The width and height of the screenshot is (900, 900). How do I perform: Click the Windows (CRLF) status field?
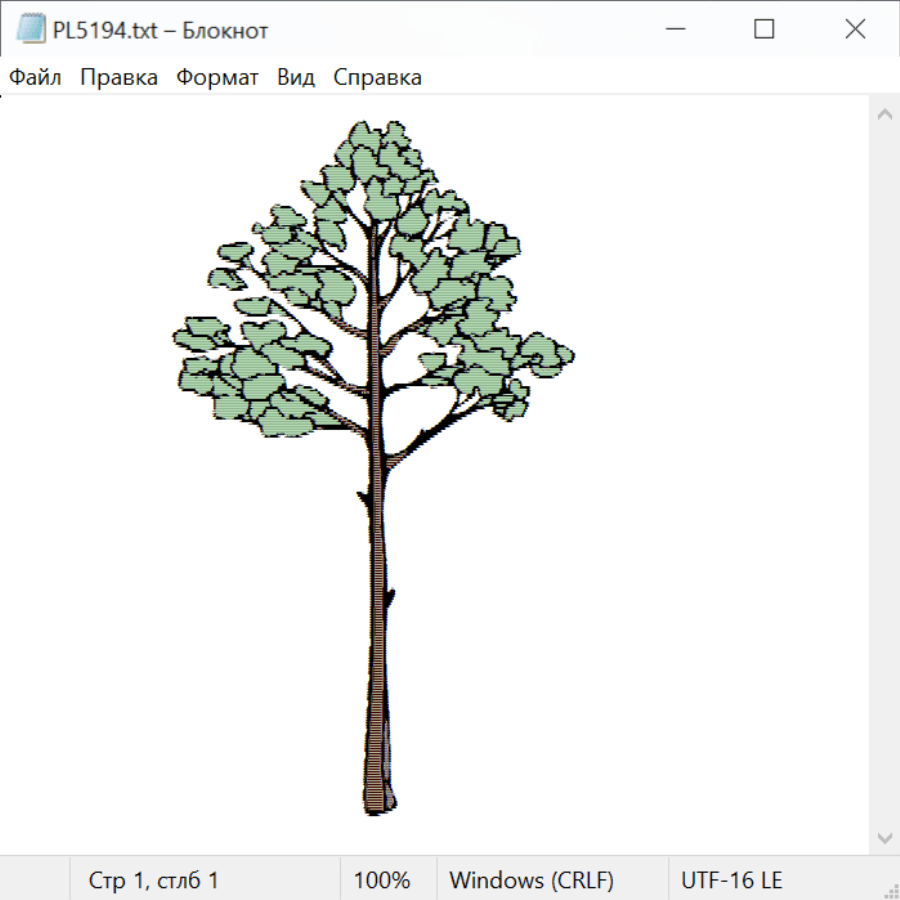[x=531, y=881]
